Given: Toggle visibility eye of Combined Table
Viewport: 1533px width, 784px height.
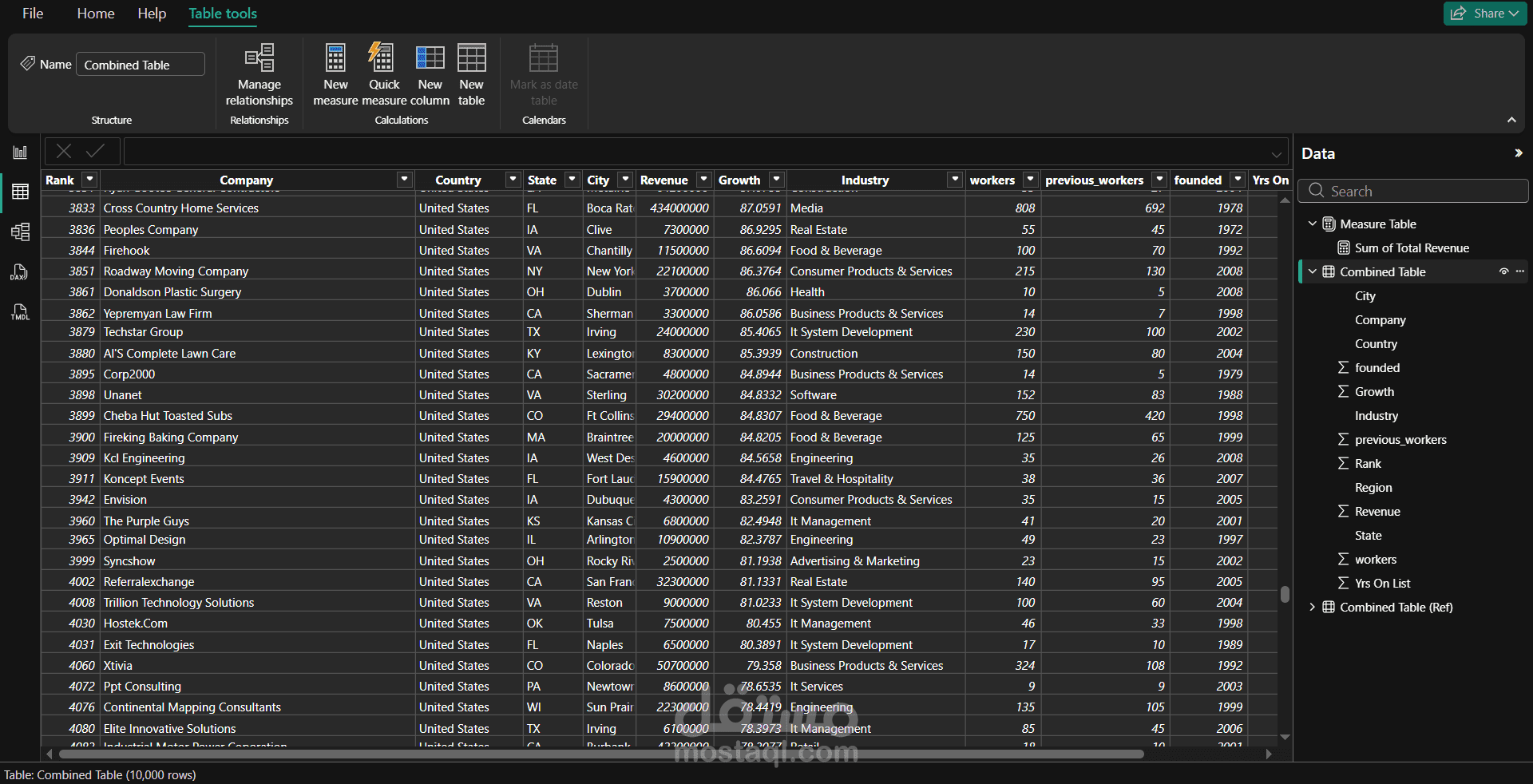Looking at the screenshot, I should pos(1504,271).
